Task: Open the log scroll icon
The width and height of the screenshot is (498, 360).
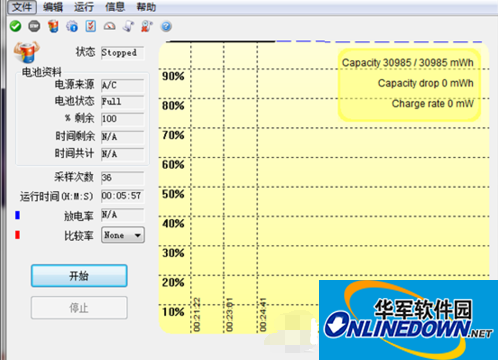Action: 128,26
